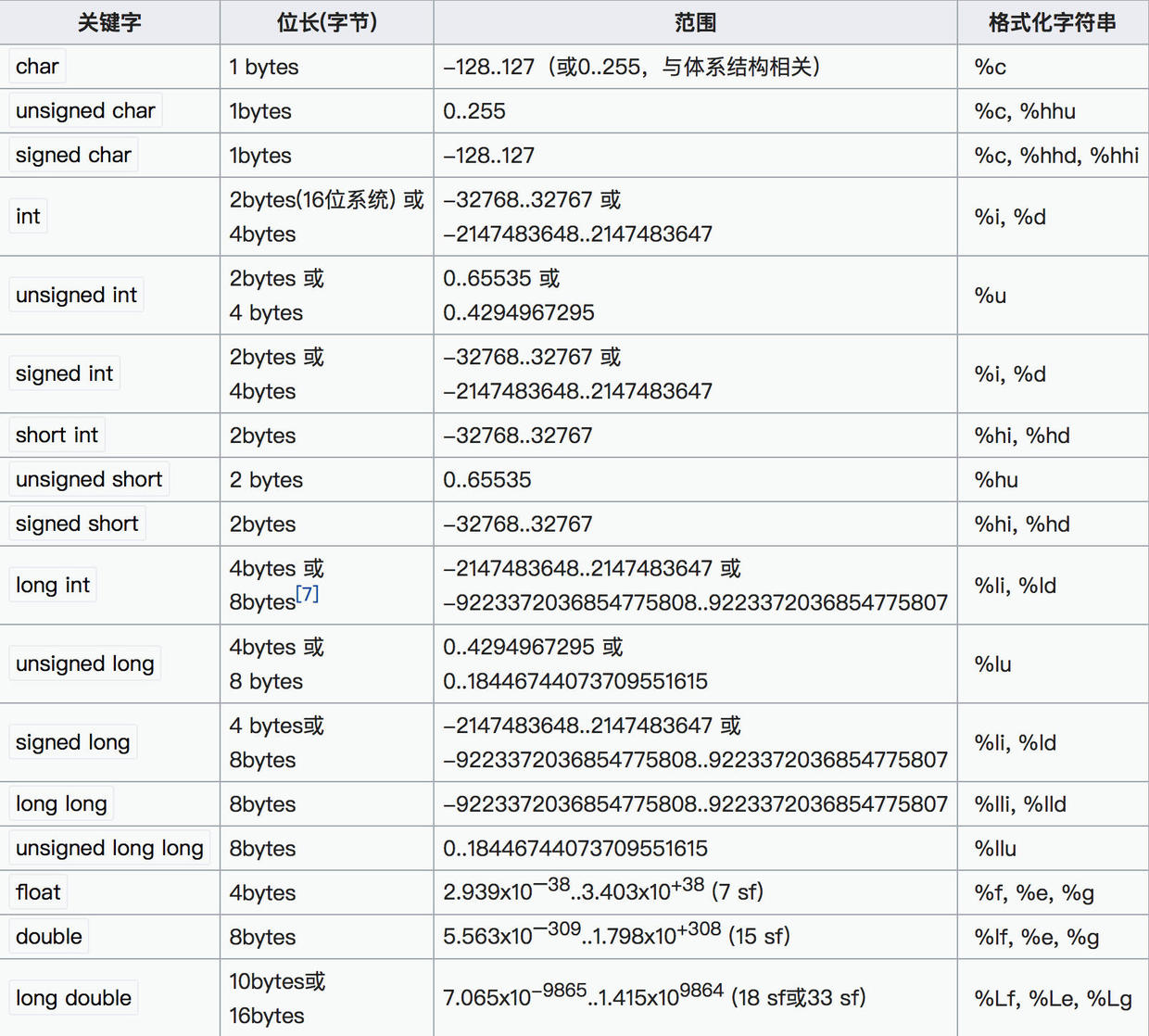Click the 关键字 column header
The width and height of the screenshot is (1149, 1036).
[109, 22]
